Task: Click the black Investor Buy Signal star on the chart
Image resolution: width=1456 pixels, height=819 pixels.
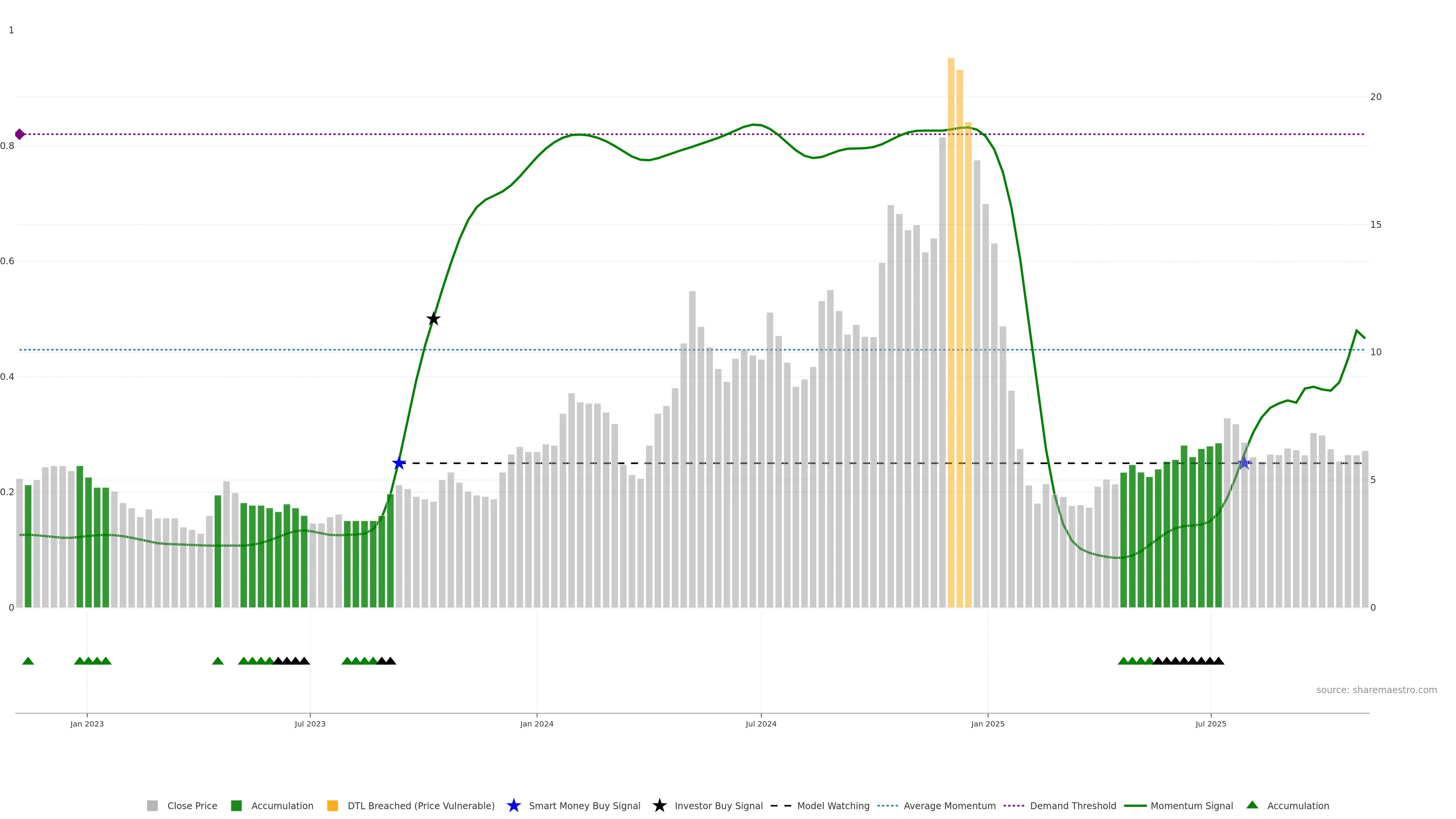Action: click(433, 319)
